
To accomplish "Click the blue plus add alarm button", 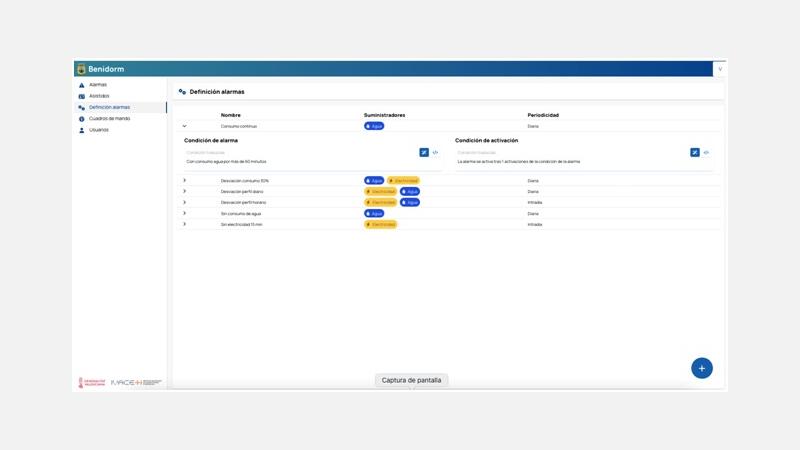I will click(702, 368).
